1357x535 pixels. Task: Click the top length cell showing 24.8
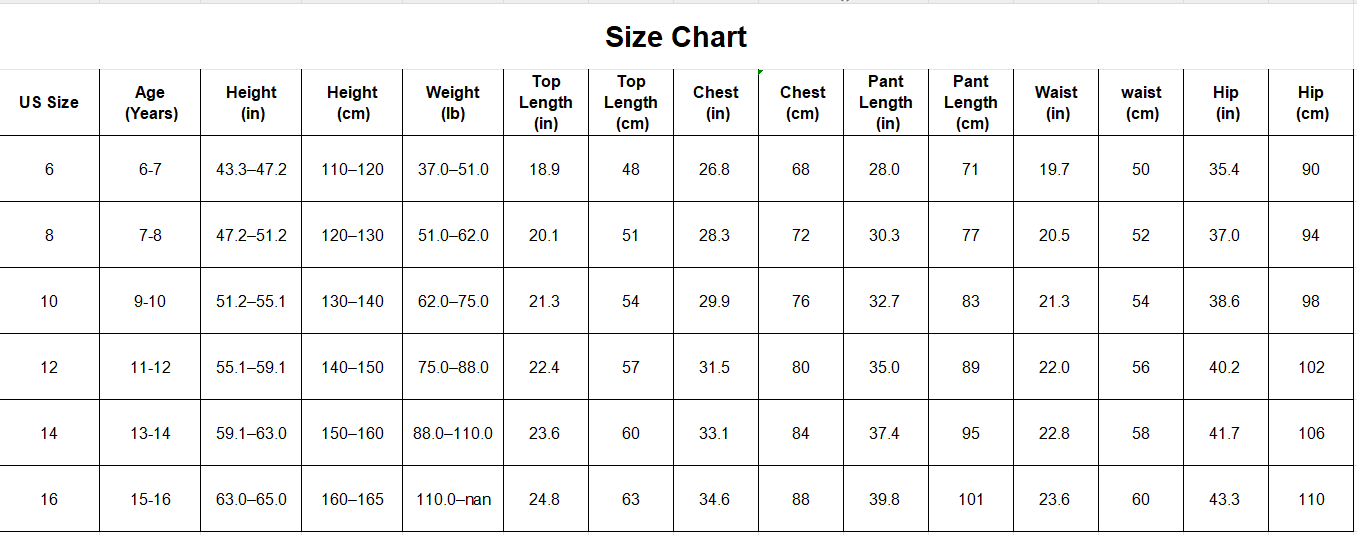click(545, 499)
